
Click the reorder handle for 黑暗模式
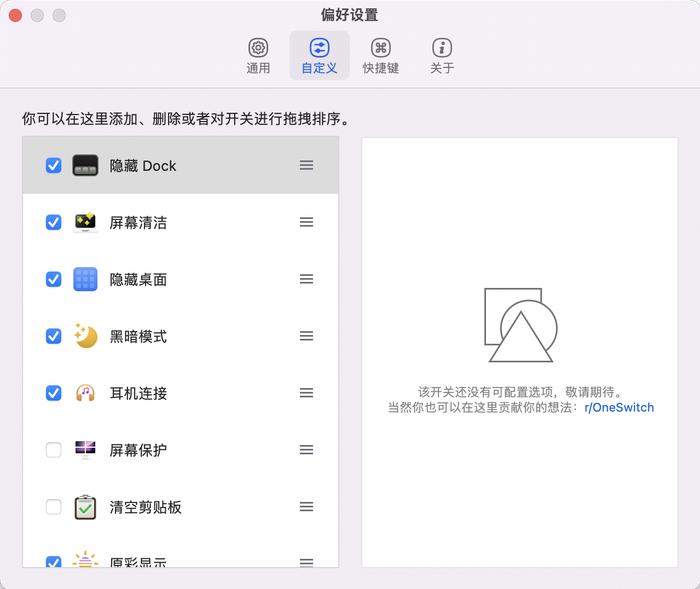(306, 336)
